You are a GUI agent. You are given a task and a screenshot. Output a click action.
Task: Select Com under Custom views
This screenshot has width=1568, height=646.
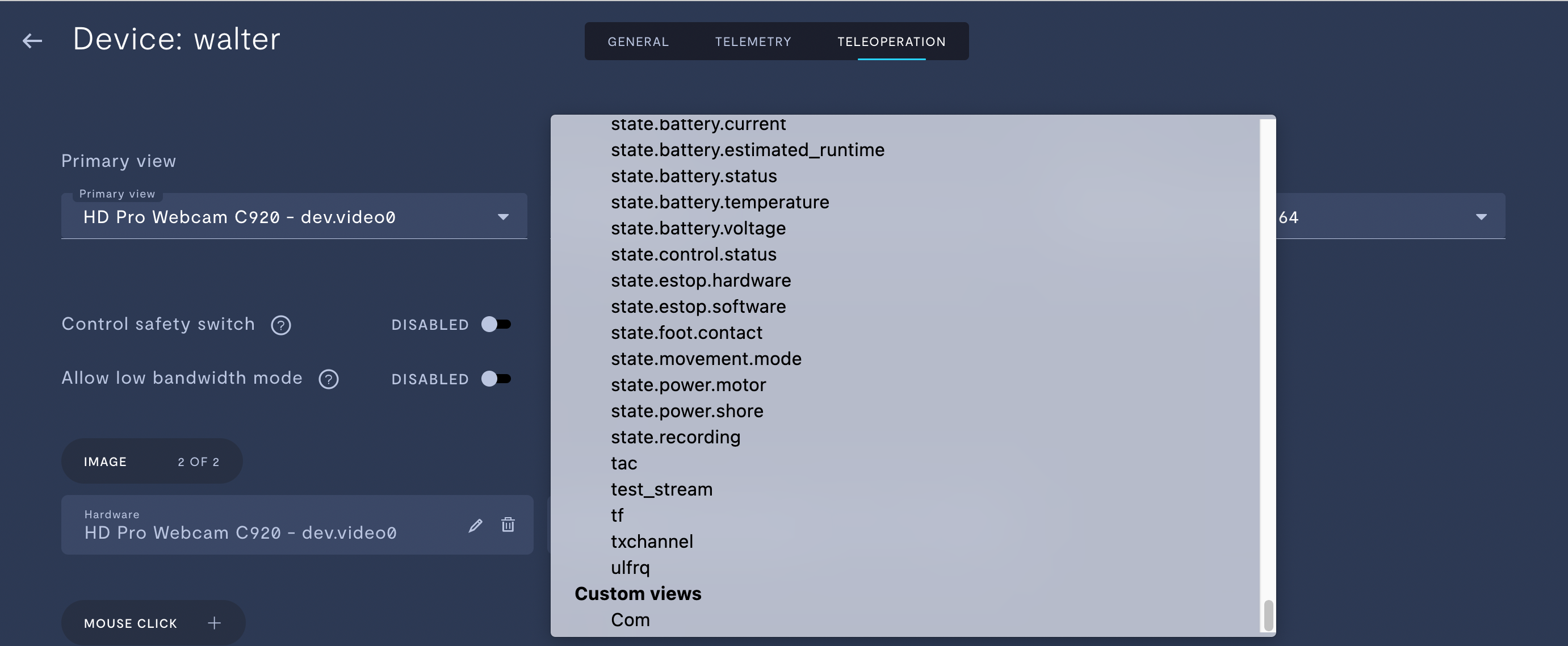[630, 620]
